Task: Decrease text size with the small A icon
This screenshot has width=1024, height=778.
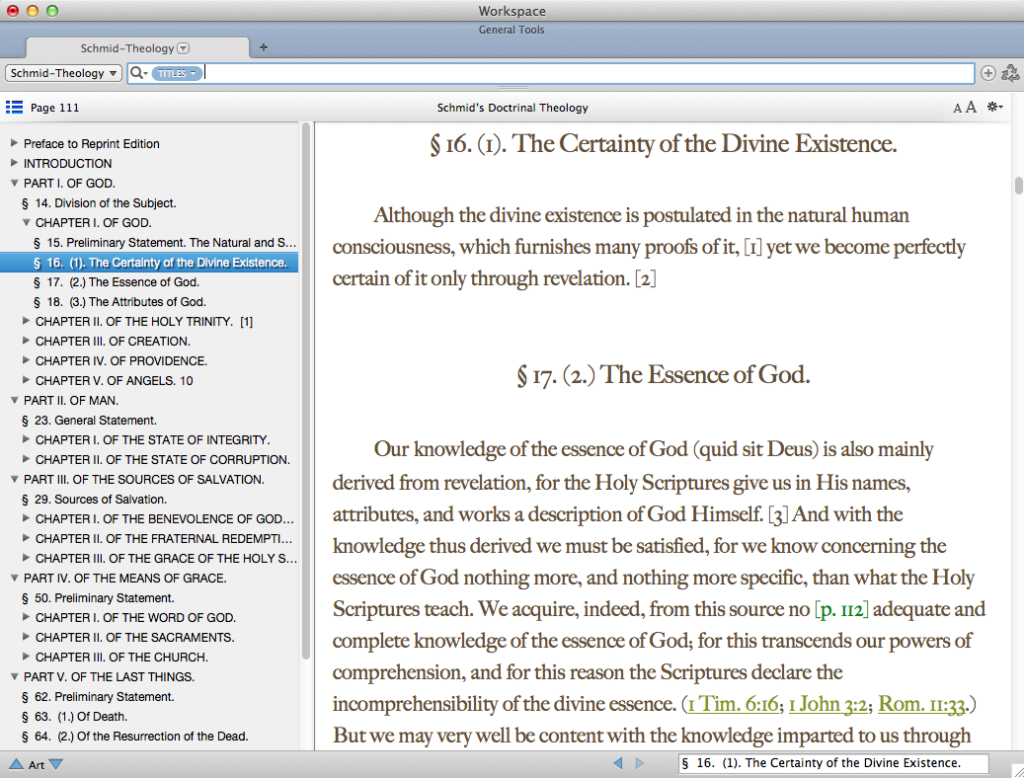Action: coord(956,107)
